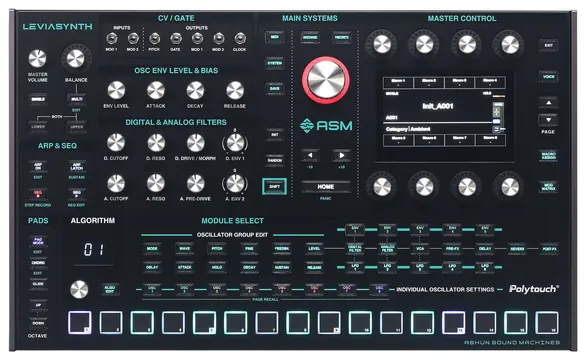The image size is (586, 360).
Task: Click the Category Ambient line on display
Action: click(408, 129)
